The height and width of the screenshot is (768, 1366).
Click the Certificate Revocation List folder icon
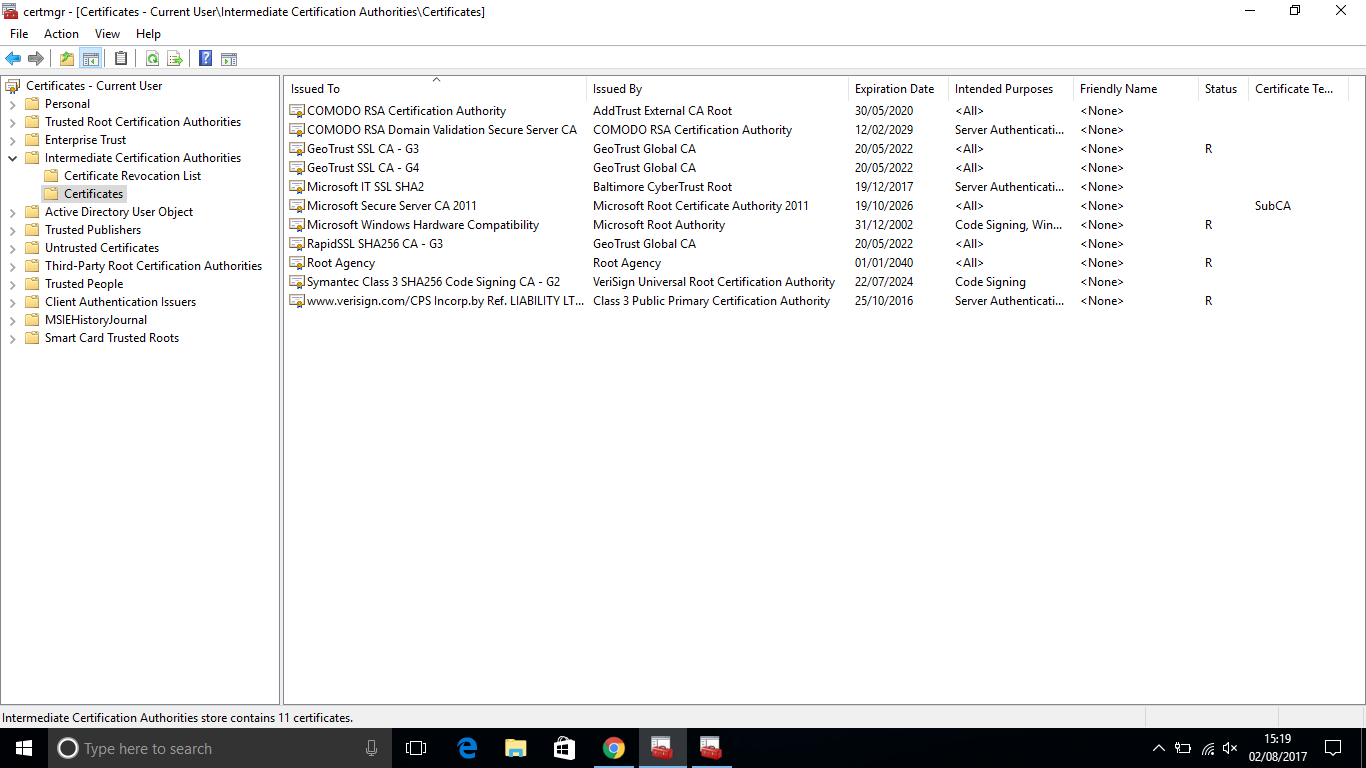click(51, 176)
